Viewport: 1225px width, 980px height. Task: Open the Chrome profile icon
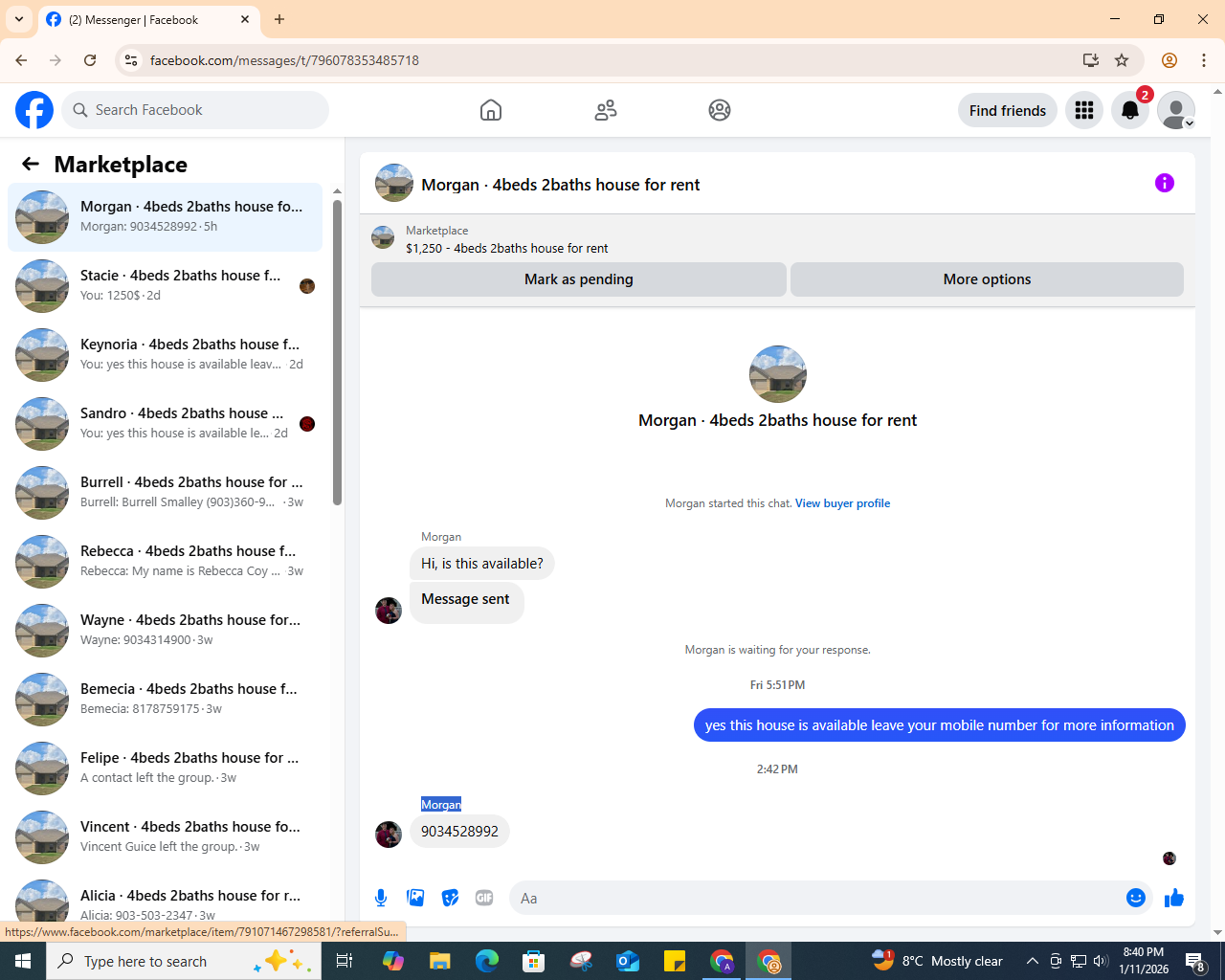pos(1169,60)
